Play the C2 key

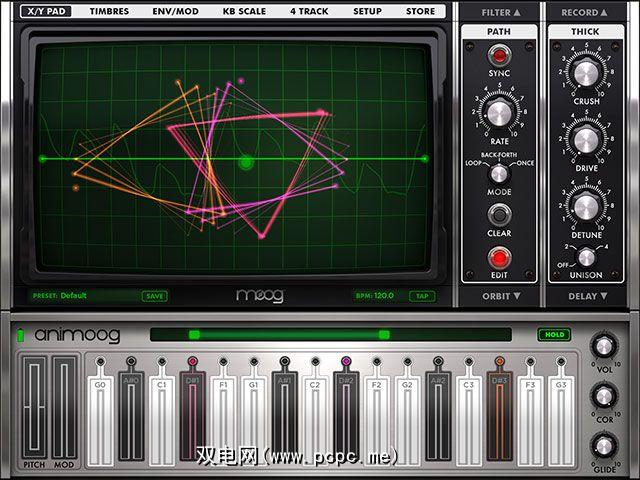315,420
